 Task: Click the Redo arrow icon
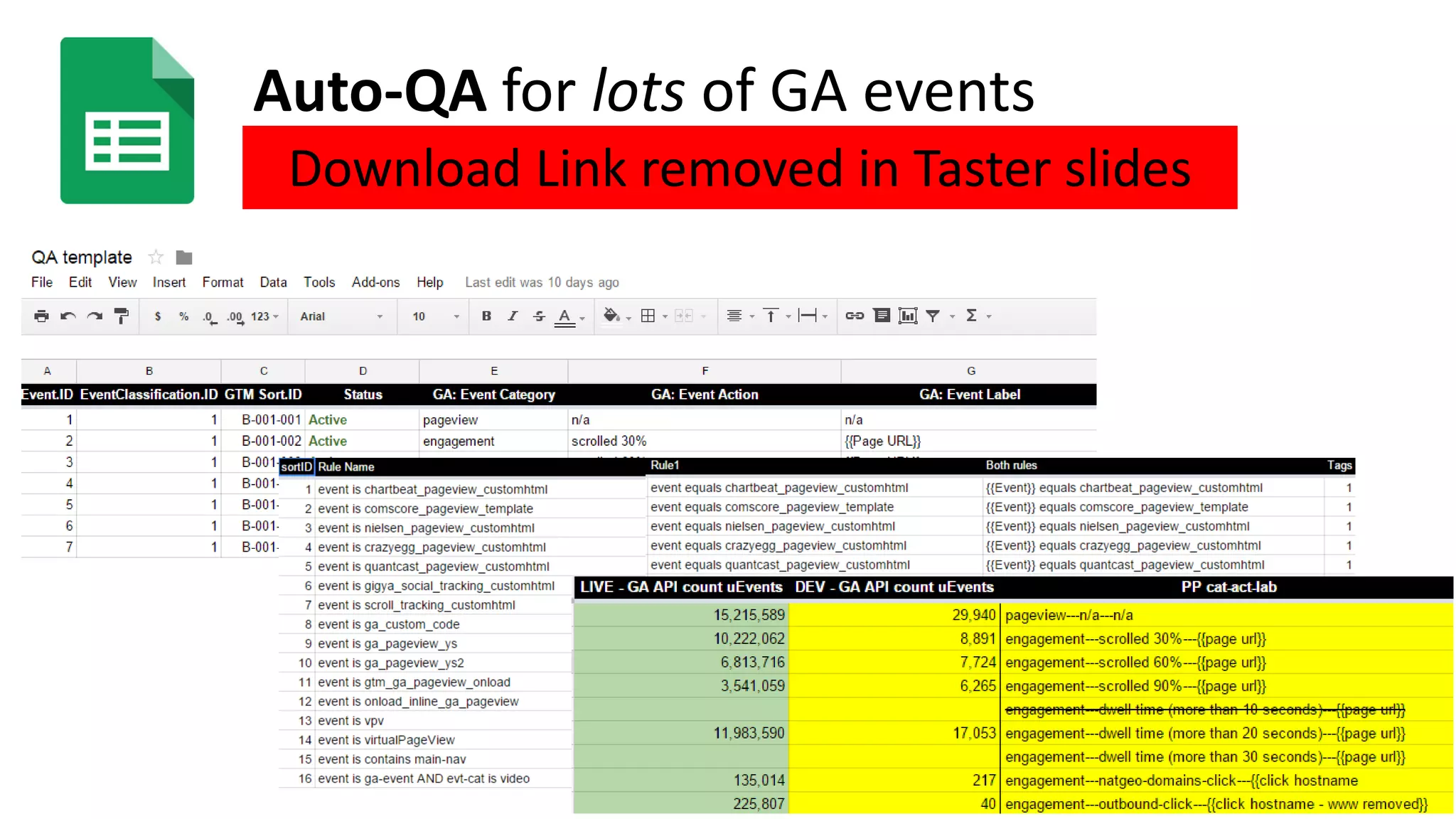pyautogui.click(x=95, y=316)
